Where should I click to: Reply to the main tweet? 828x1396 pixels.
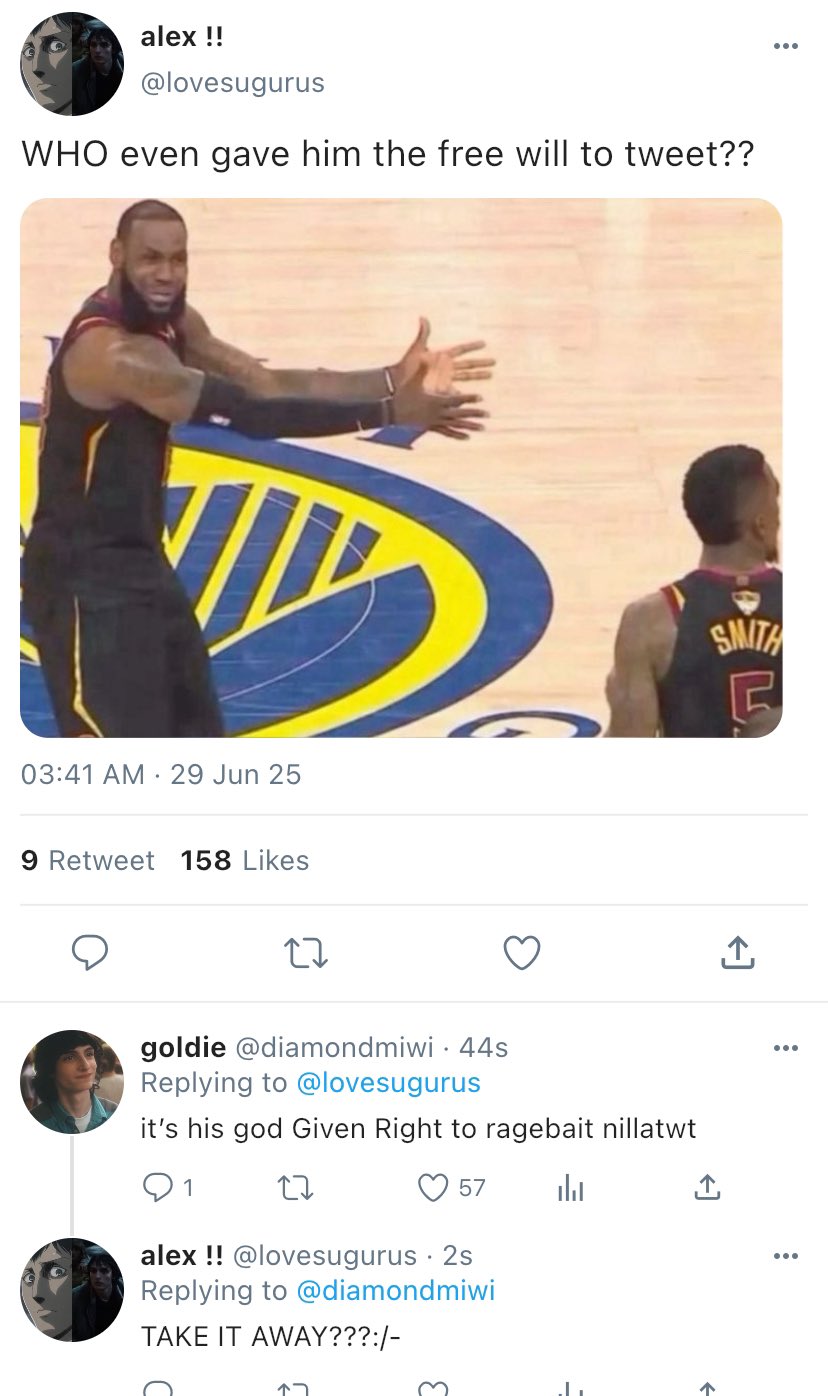click(90, 953)
